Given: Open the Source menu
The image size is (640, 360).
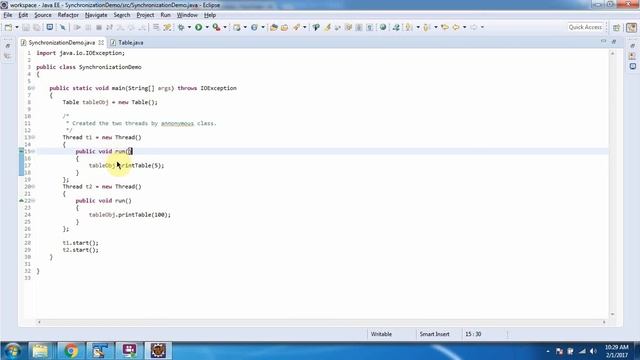Looking at the screenshot, I should 43,15.
